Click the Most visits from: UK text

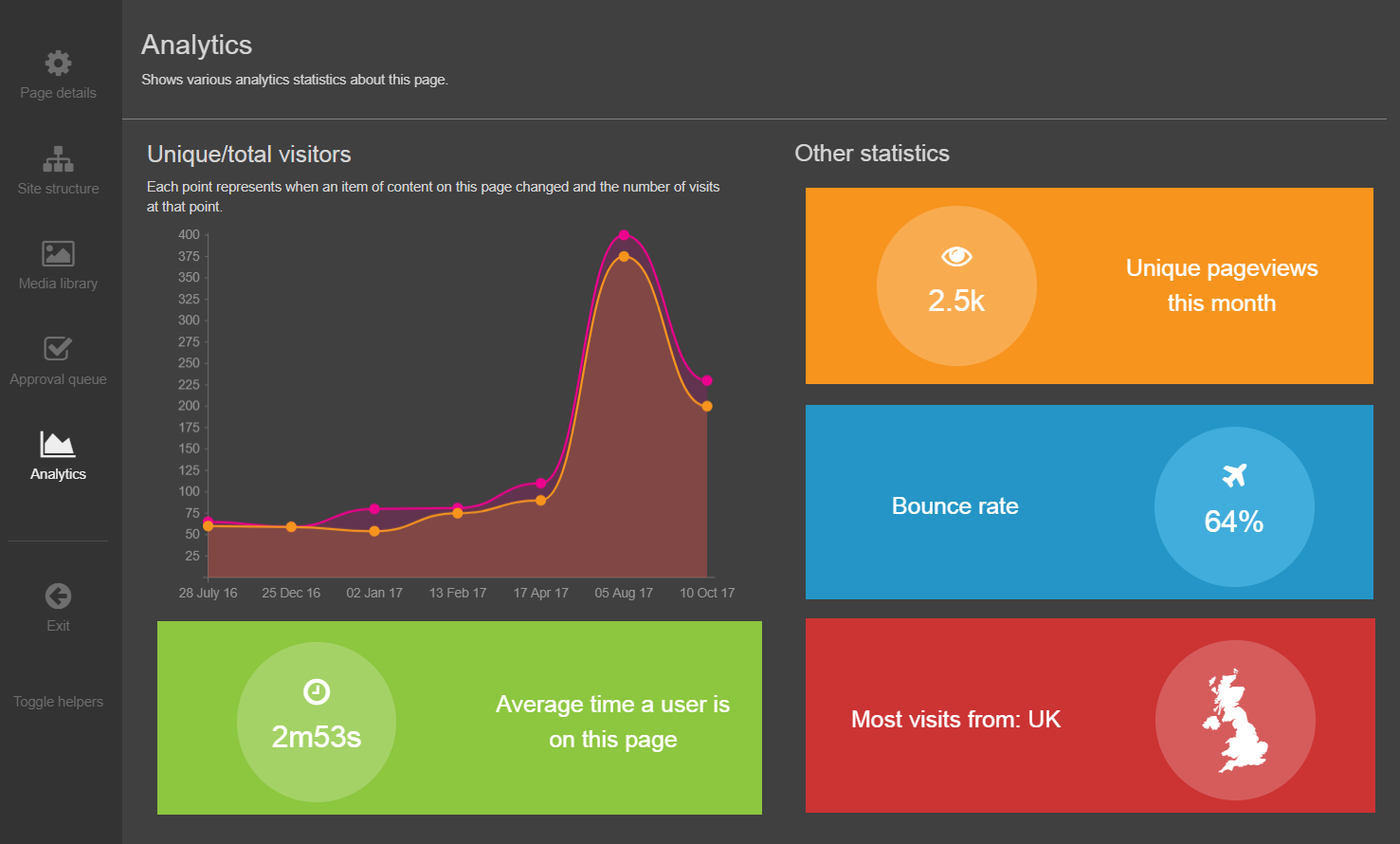tap(955, 720)
